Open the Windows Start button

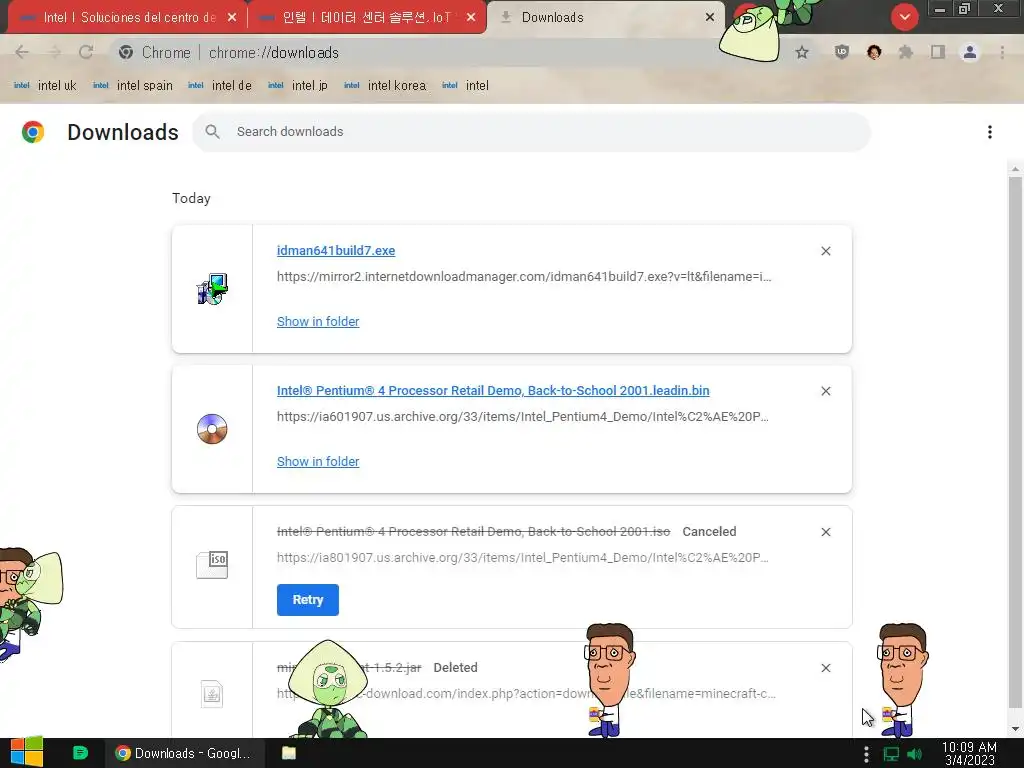pos(27,752)
